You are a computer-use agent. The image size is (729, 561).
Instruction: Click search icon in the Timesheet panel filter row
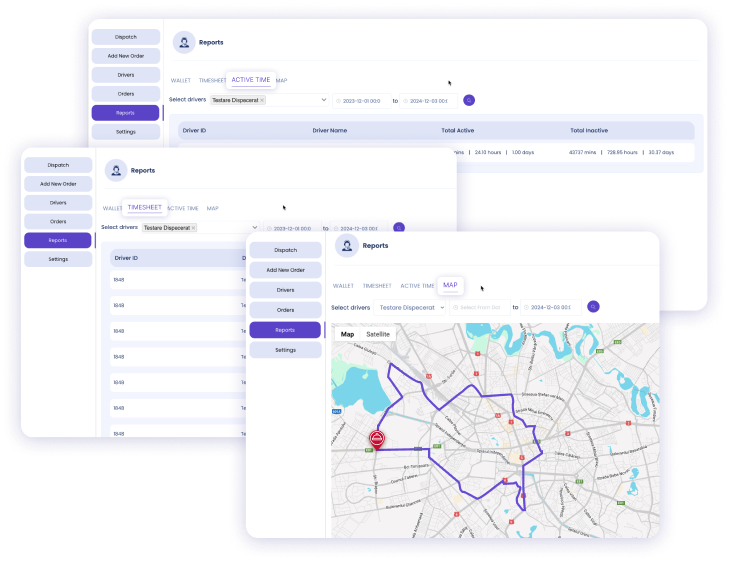tap(399, 228)
